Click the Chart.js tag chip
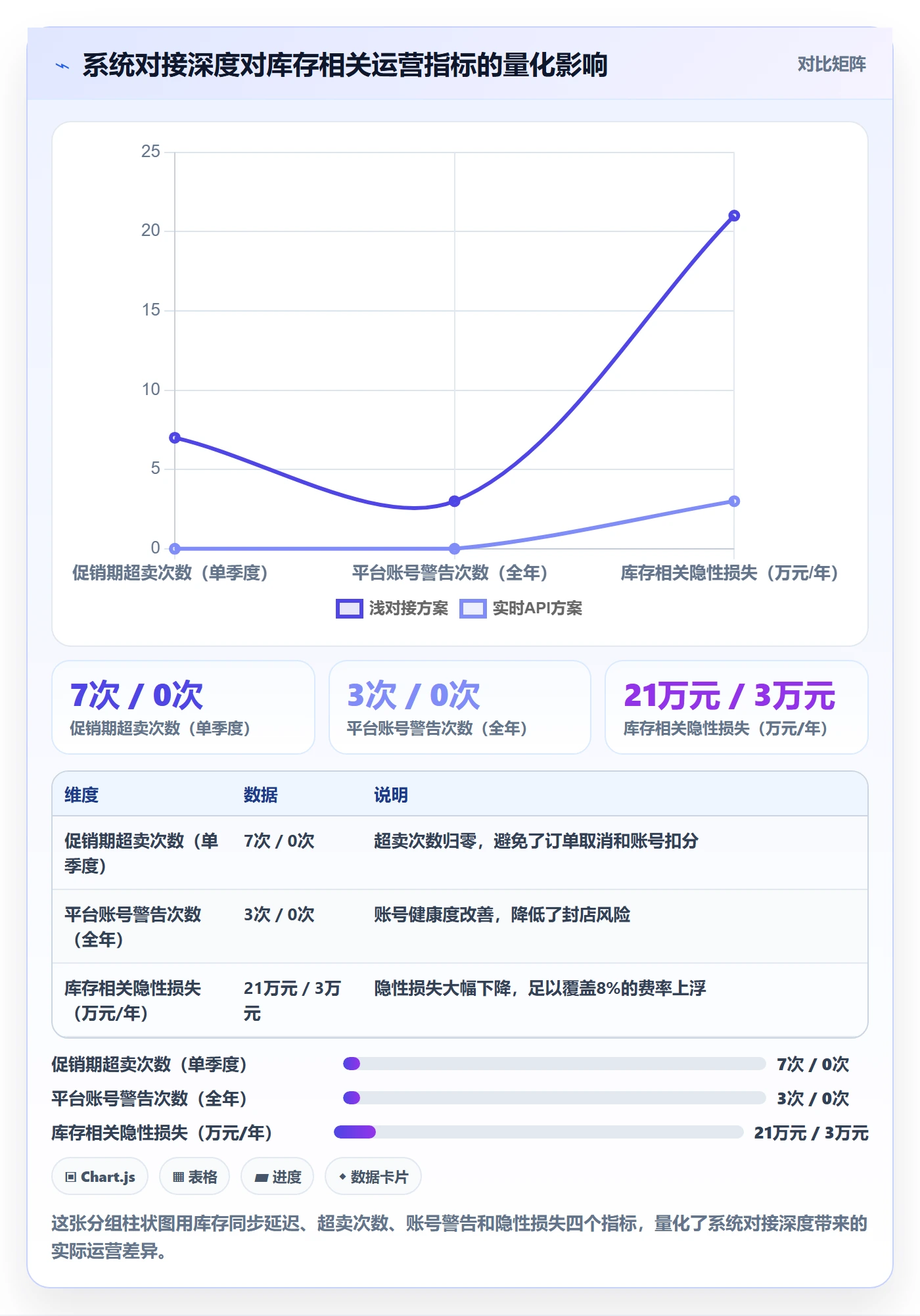 pos(100,1177)
